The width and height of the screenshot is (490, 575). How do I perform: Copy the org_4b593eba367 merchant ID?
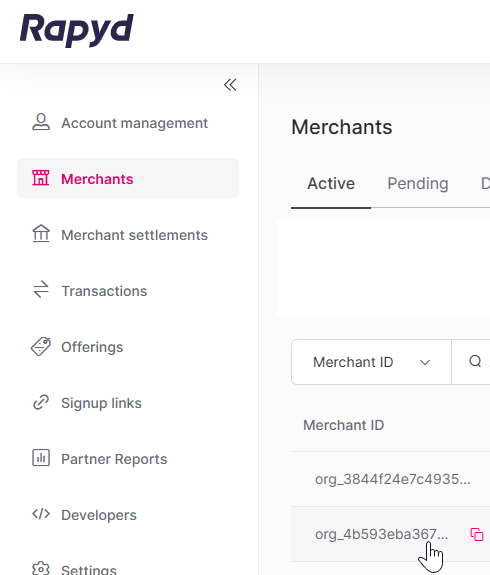pos(476,534)
